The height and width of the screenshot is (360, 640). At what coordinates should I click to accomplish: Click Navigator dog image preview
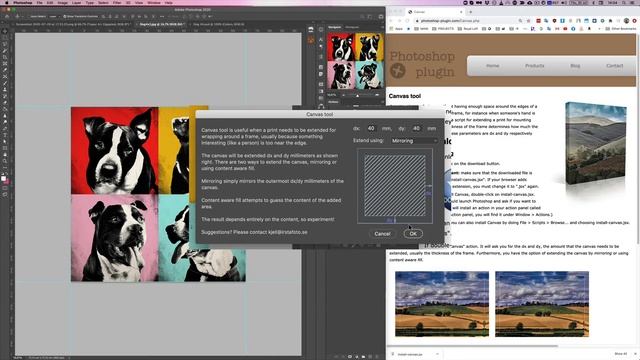(x=356, y=61)
